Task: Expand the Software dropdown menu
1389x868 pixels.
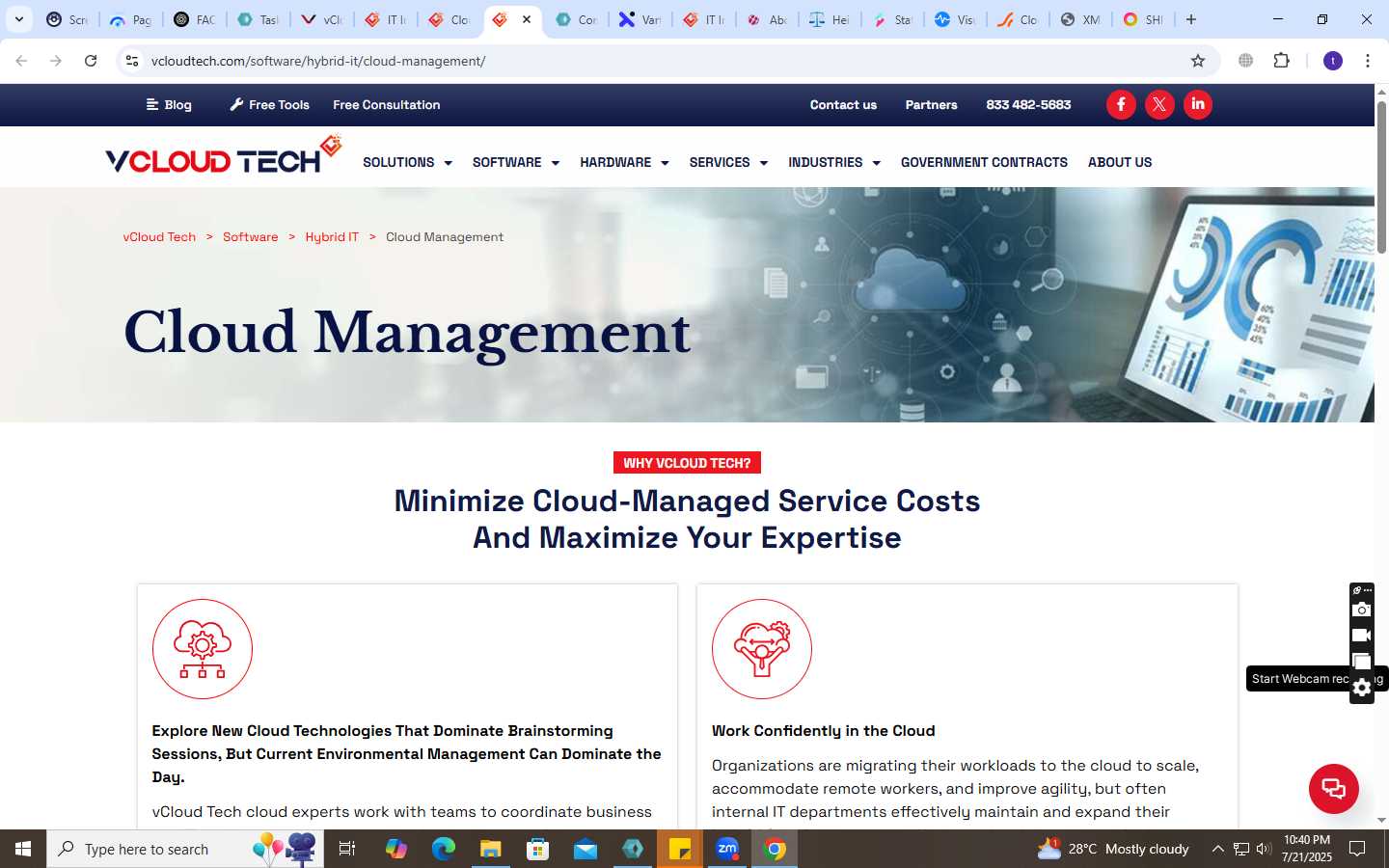Action: pos(516,162)
